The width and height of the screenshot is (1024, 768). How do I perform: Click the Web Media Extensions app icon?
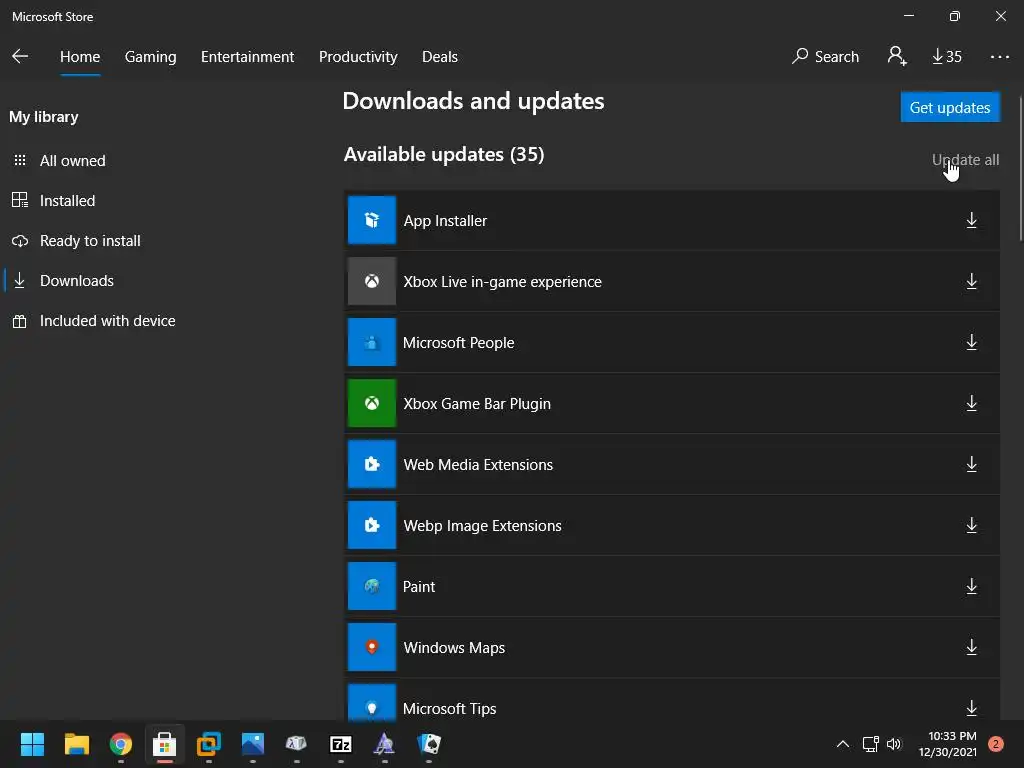[x=372, y=464]
